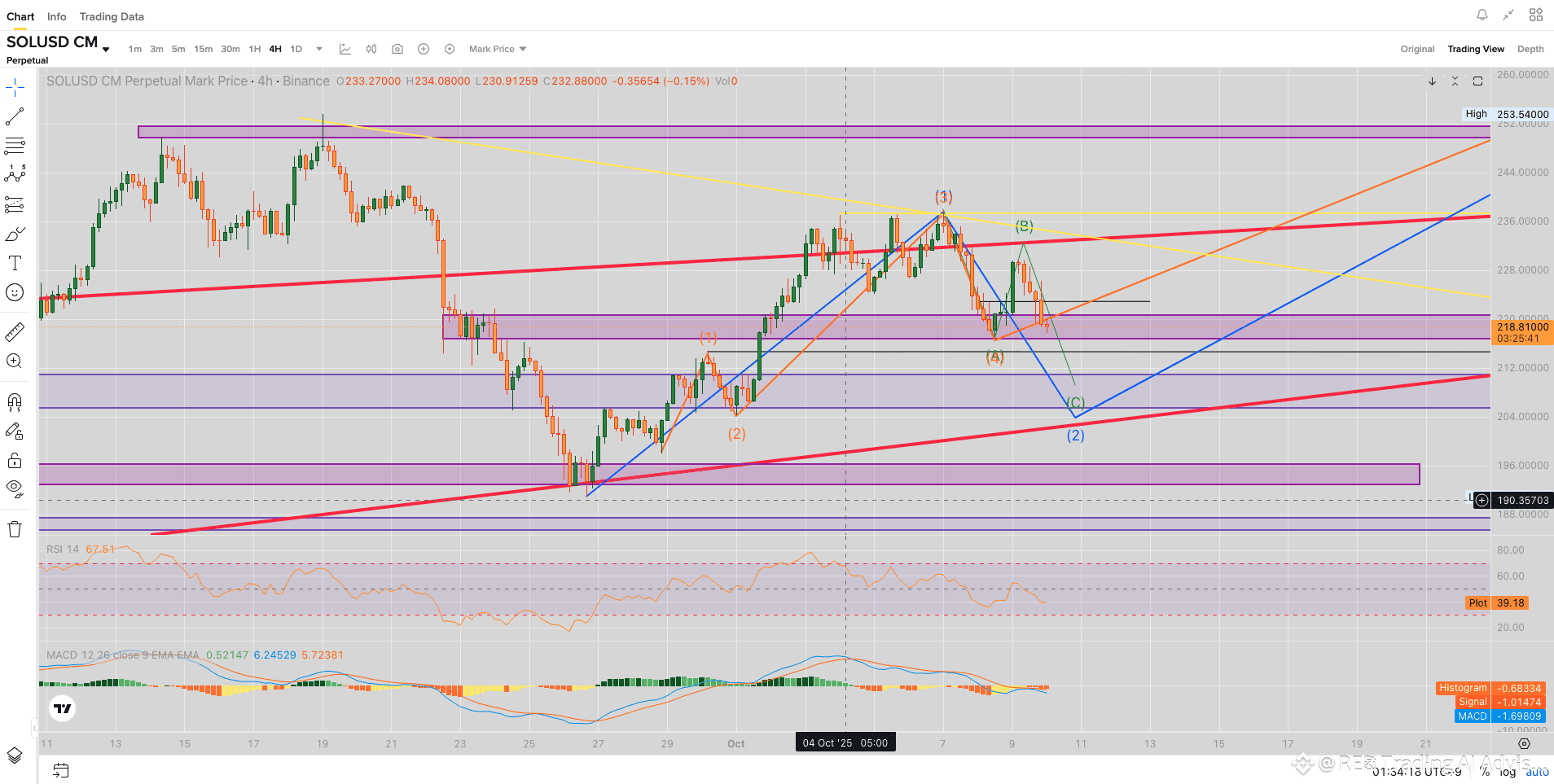Screen dimensions: 1554x784
Task: Select the ruler measure tool
Action: pyautogui.click(x=15, y=332)
